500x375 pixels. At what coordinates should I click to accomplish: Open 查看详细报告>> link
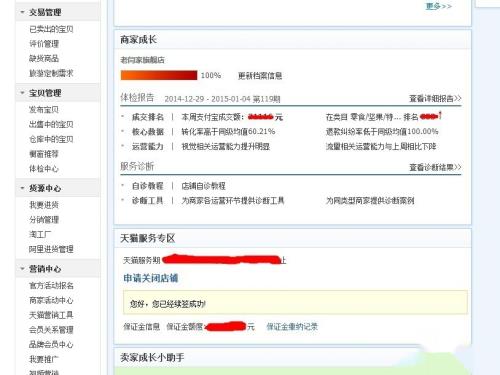click(435, 98)
